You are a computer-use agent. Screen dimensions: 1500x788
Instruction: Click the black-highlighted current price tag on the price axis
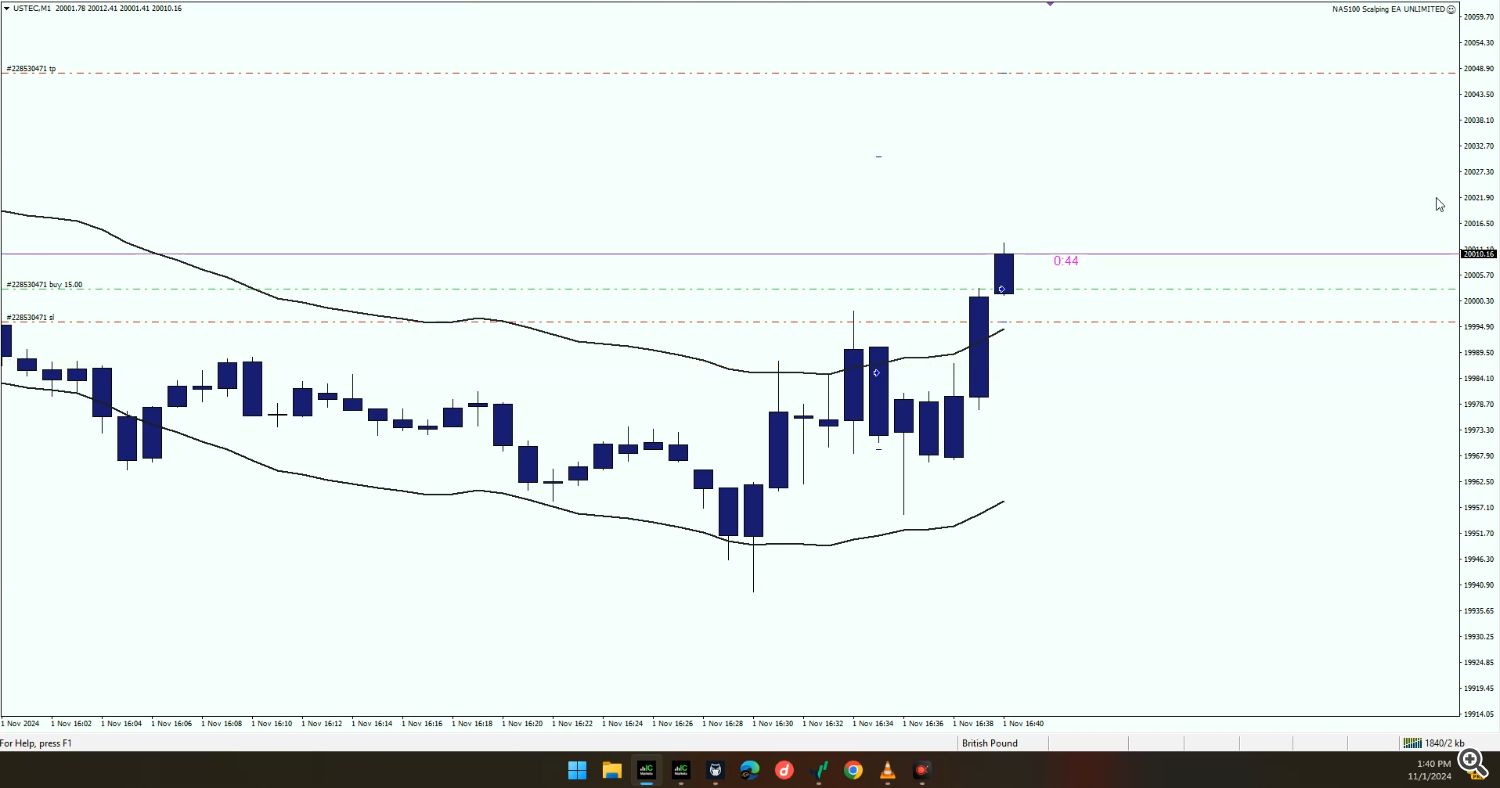pyautogui.click(x=1478, y=254)
